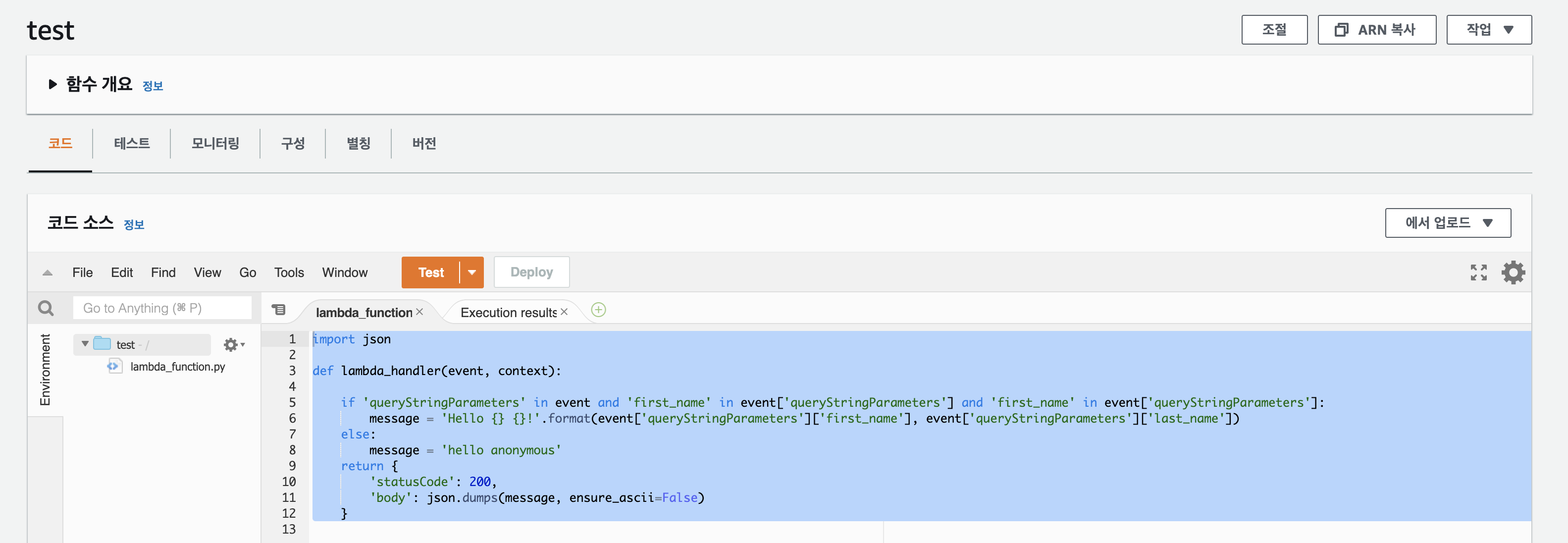Open the tab list icon beside lambda_function tab

click(x=279, y=310)
